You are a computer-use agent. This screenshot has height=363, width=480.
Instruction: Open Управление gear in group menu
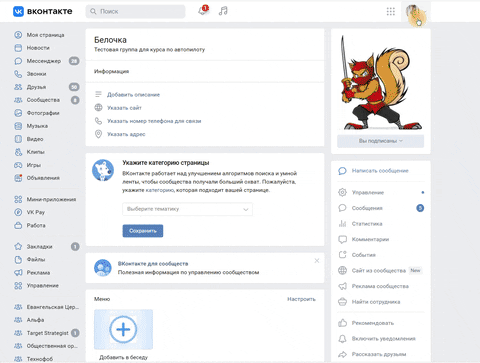pos(368,193)
